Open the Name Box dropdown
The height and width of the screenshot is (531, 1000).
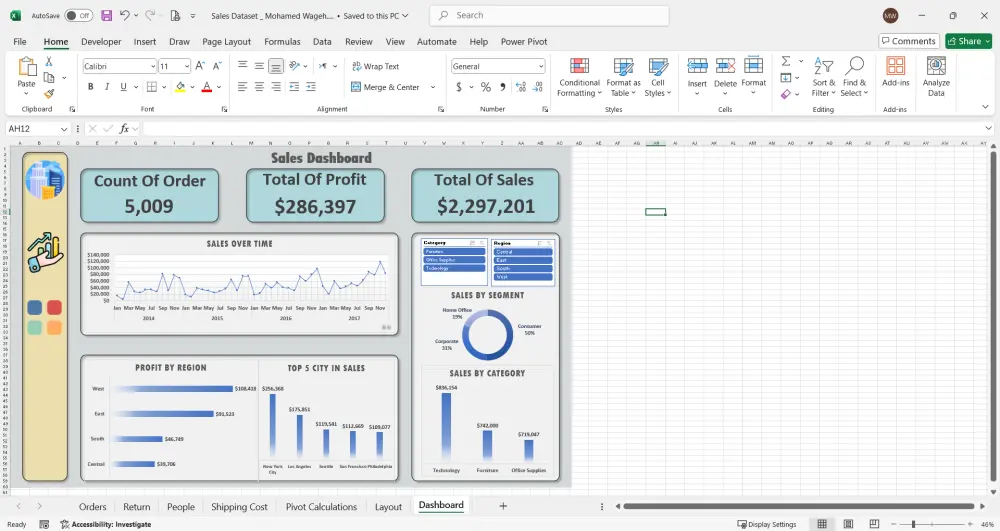click(64, 129)
